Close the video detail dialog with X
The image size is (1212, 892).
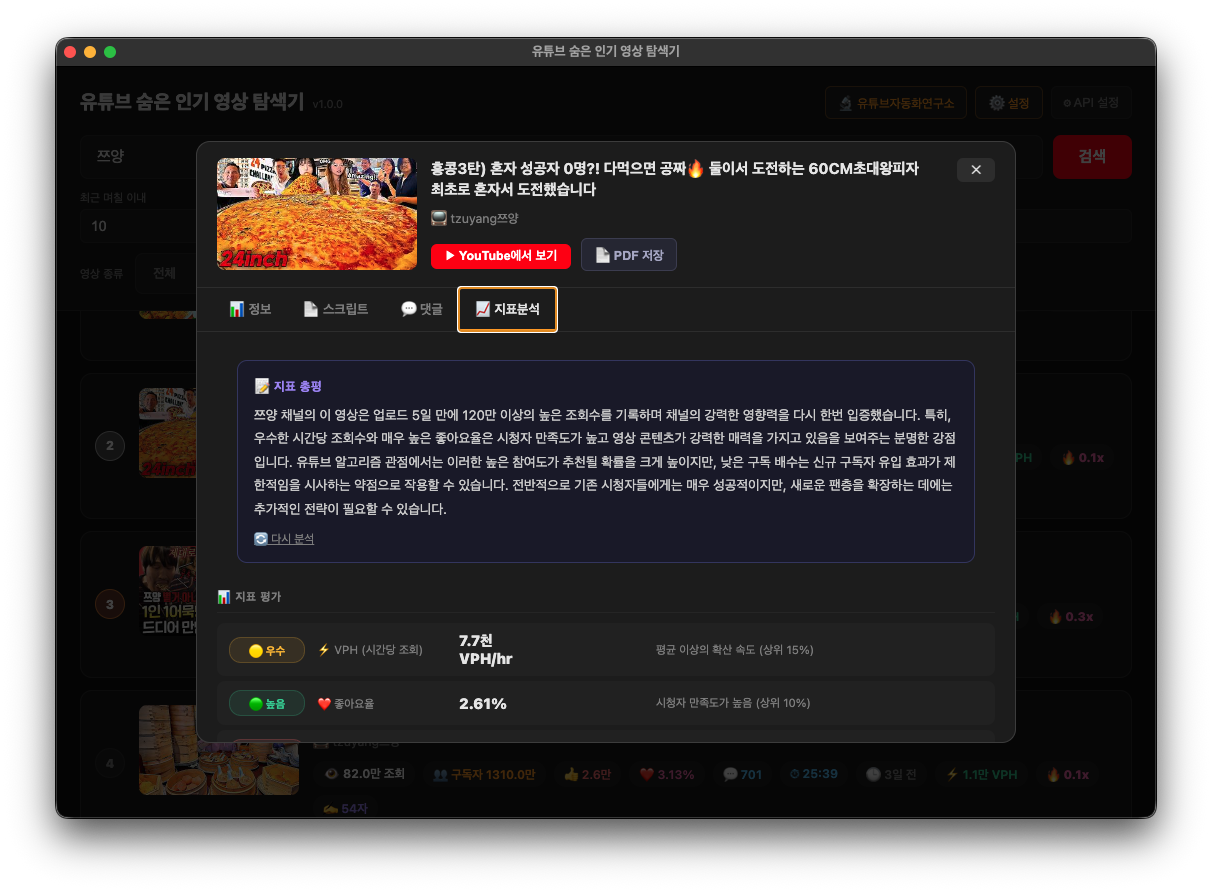(975, 170)
